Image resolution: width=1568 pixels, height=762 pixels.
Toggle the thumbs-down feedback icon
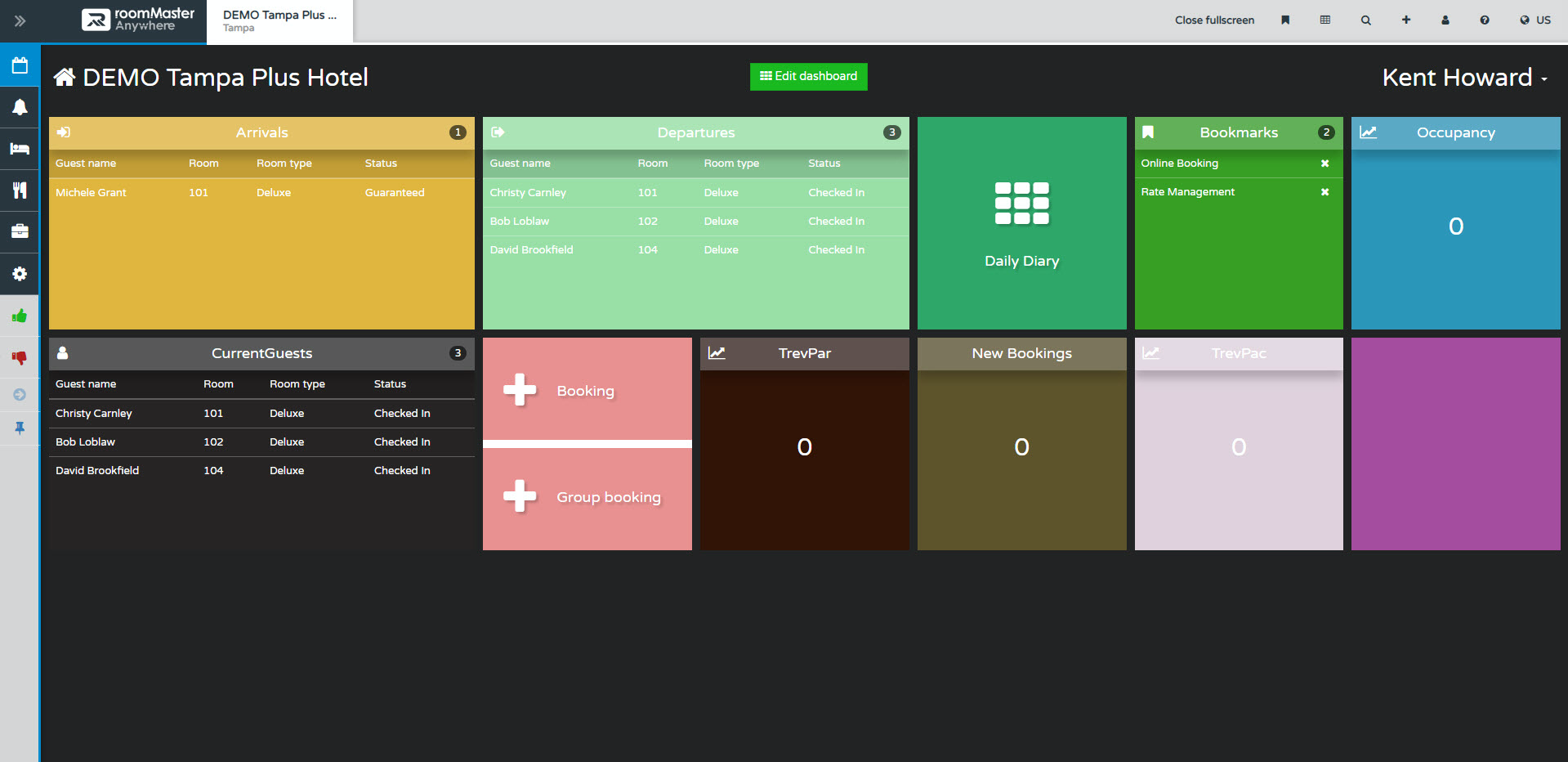pos(19,357)
